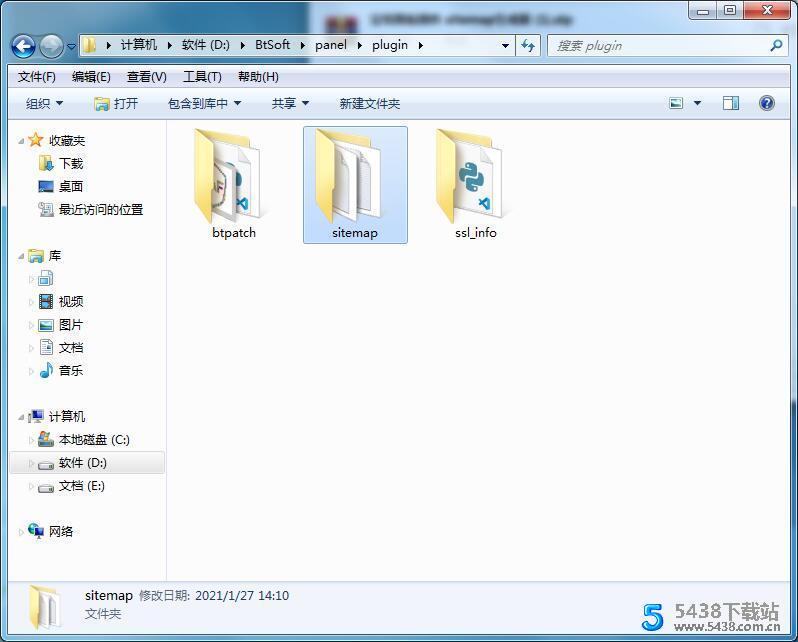Select the btpatch folder
Image resolution: width=798 pixels, height=642 pixels.
click(234, 185)
